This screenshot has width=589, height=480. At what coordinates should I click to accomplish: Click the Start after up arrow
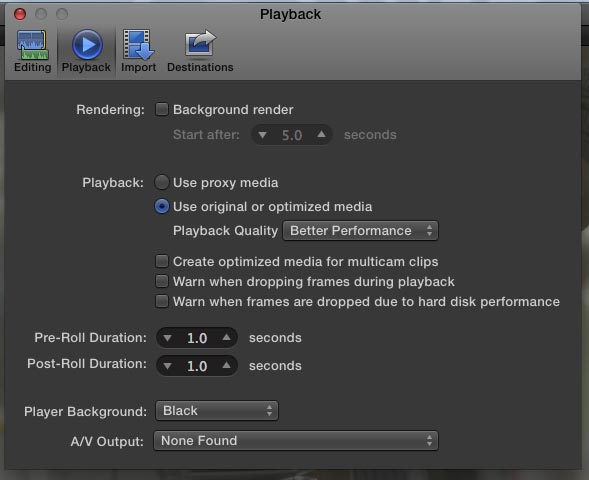click(321, 134)
